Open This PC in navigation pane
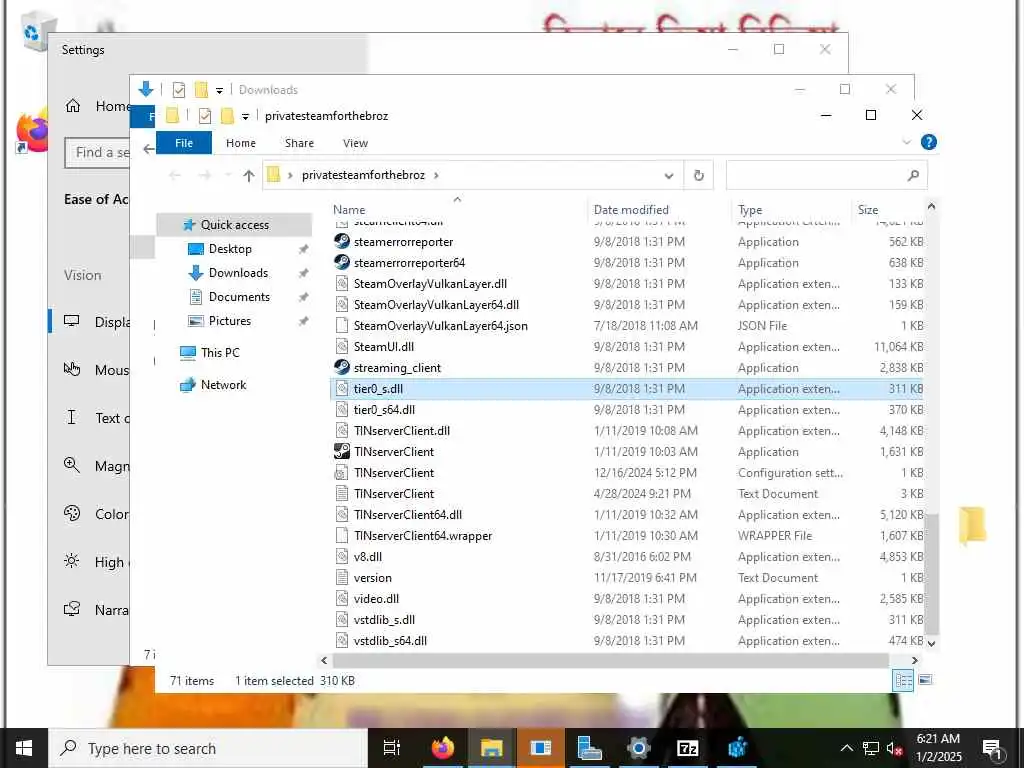The height and width of the screenshot is (768, 1024). coord(219,353)
